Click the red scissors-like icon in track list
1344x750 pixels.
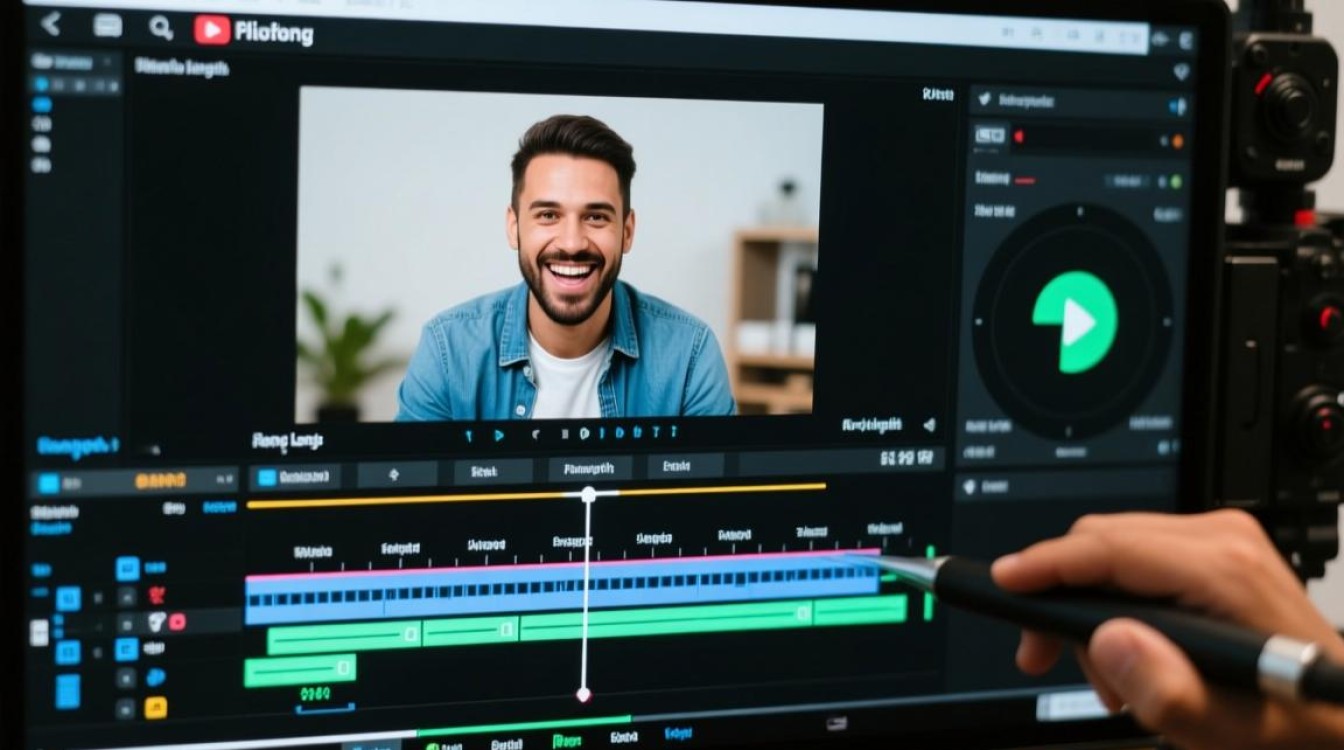(156, 595)
